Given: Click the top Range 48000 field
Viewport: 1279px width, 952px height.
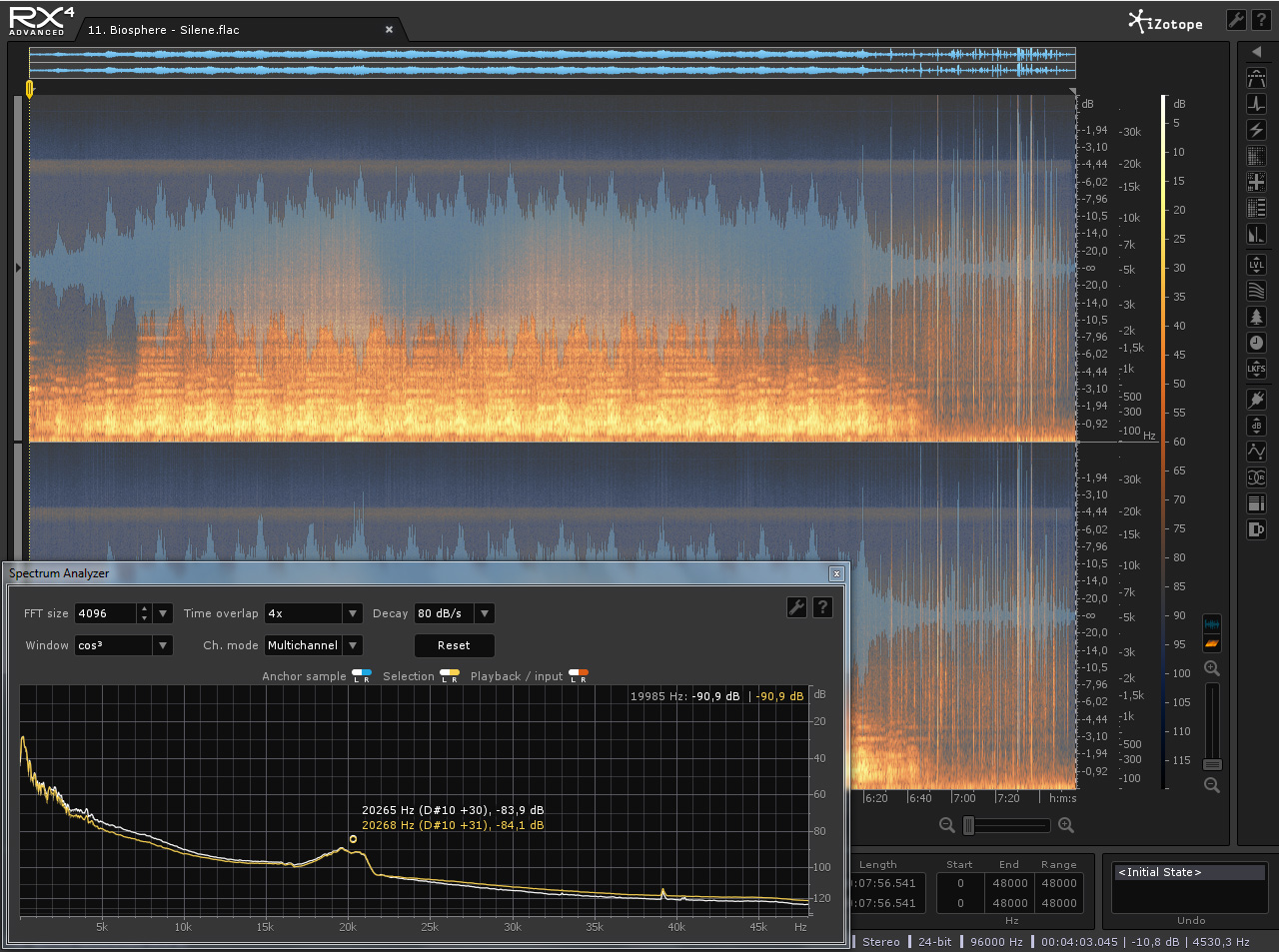Looking at the screenshot, I should pyautogui.click(x=1058, y=883).
